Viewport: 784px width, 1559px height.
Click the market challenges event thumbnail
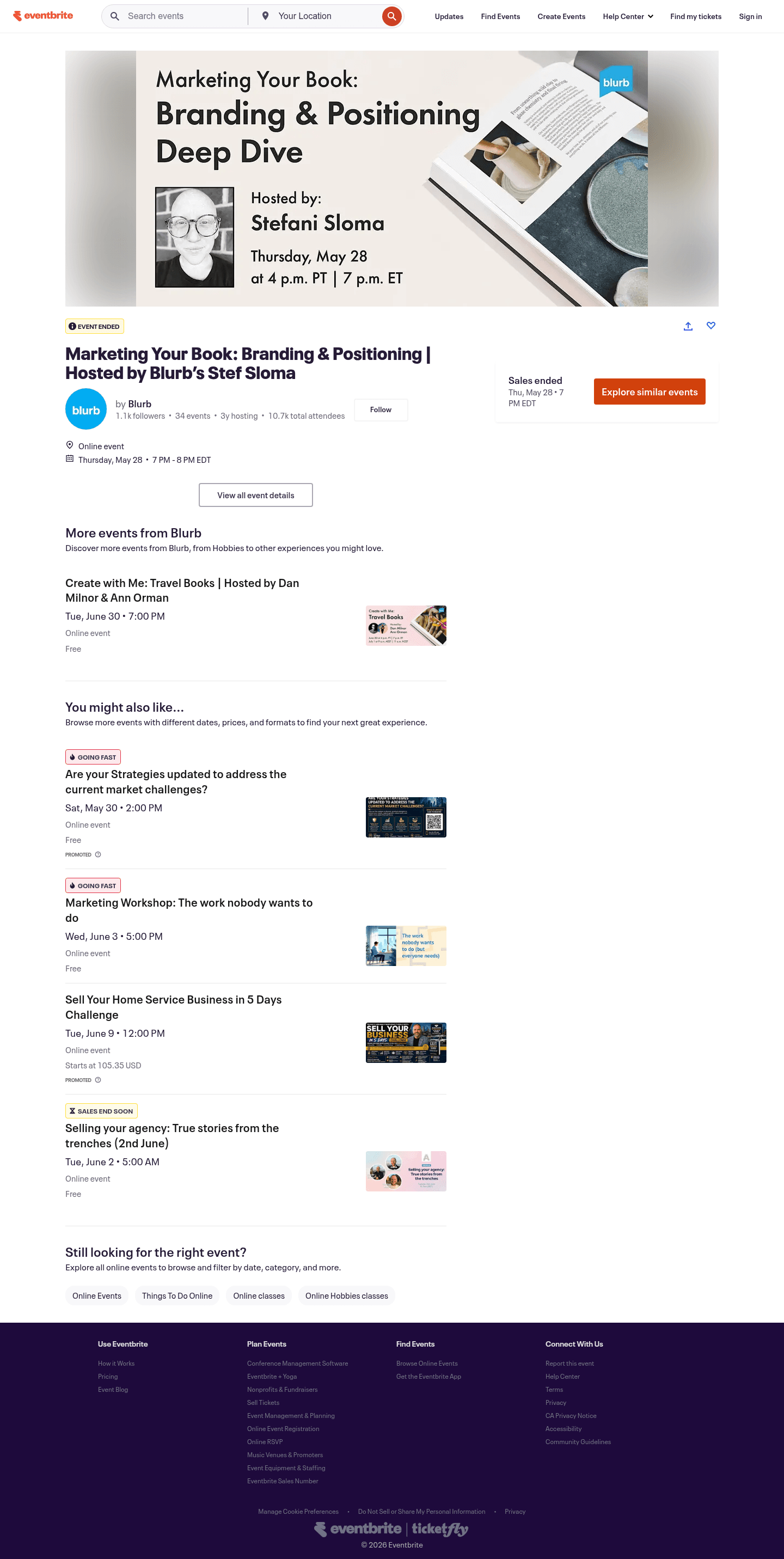pos(406,817)
